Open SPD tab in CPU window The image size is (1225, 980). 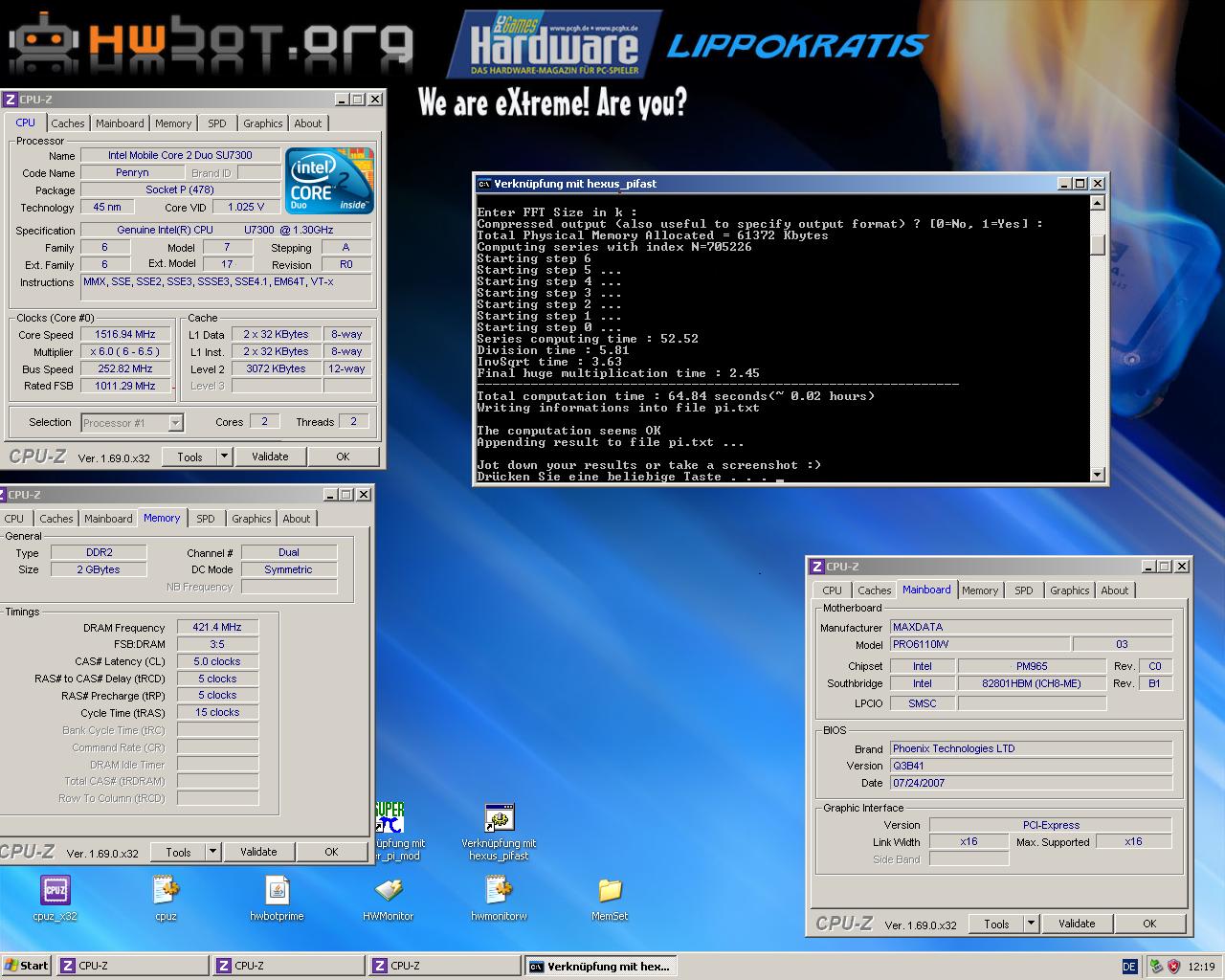click(x=217, y=123)
